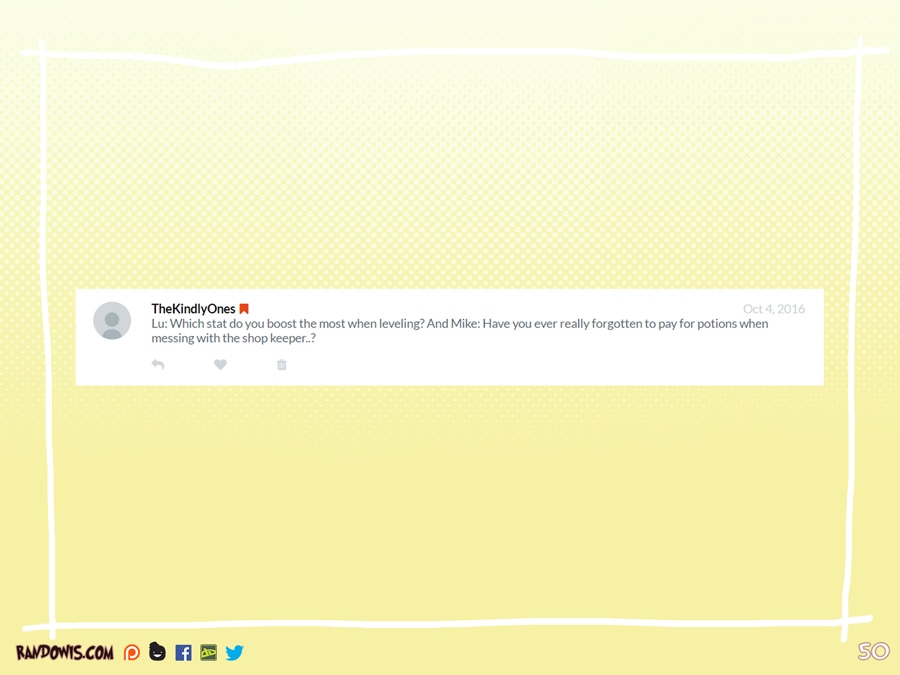This screenshot has width=900, height=675.
Task: Click the 'messing with the shop keeper' line
Action: coord(233,339)
